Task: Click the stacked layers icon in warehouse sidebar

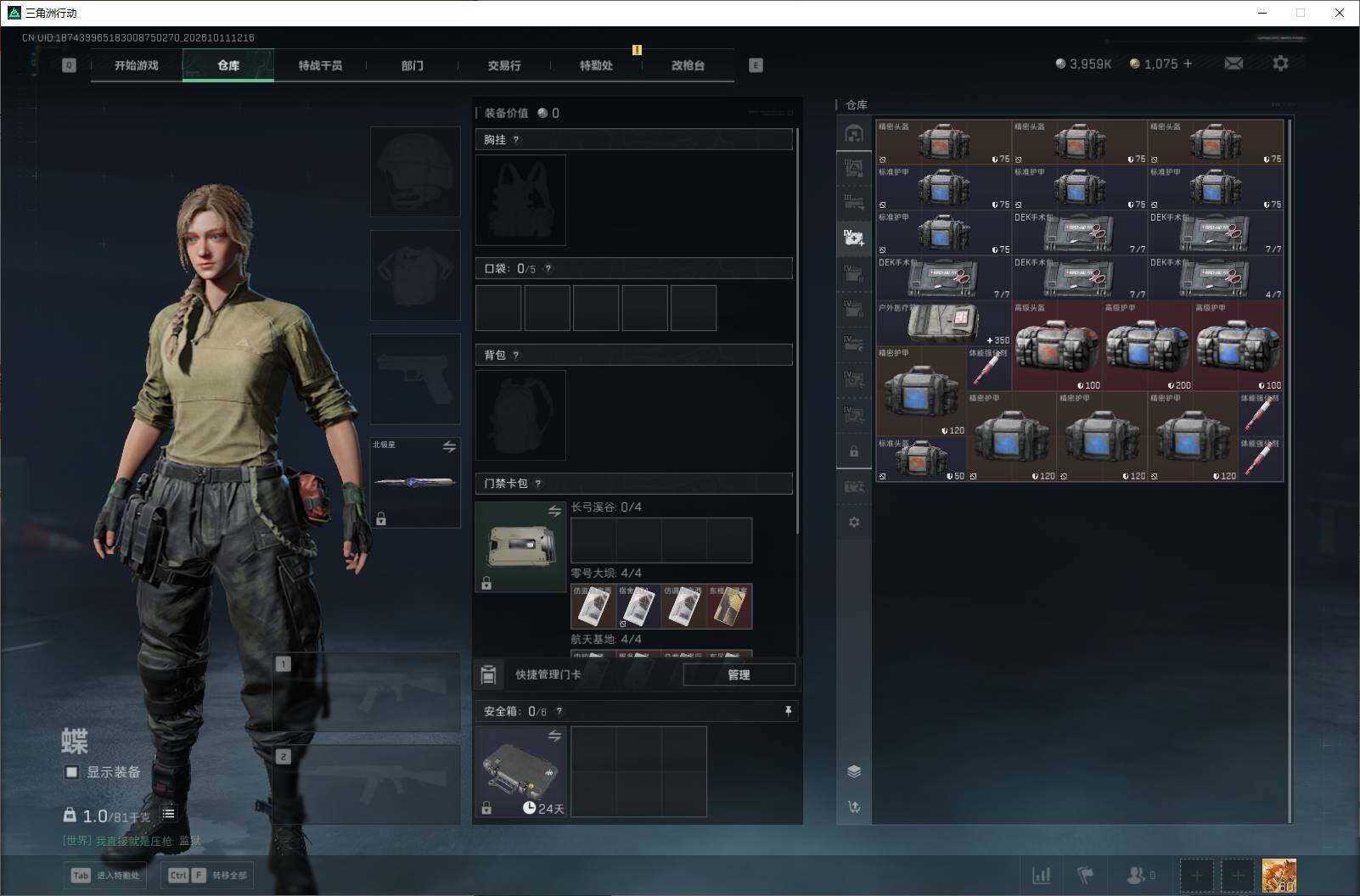Action: (854, 771)
